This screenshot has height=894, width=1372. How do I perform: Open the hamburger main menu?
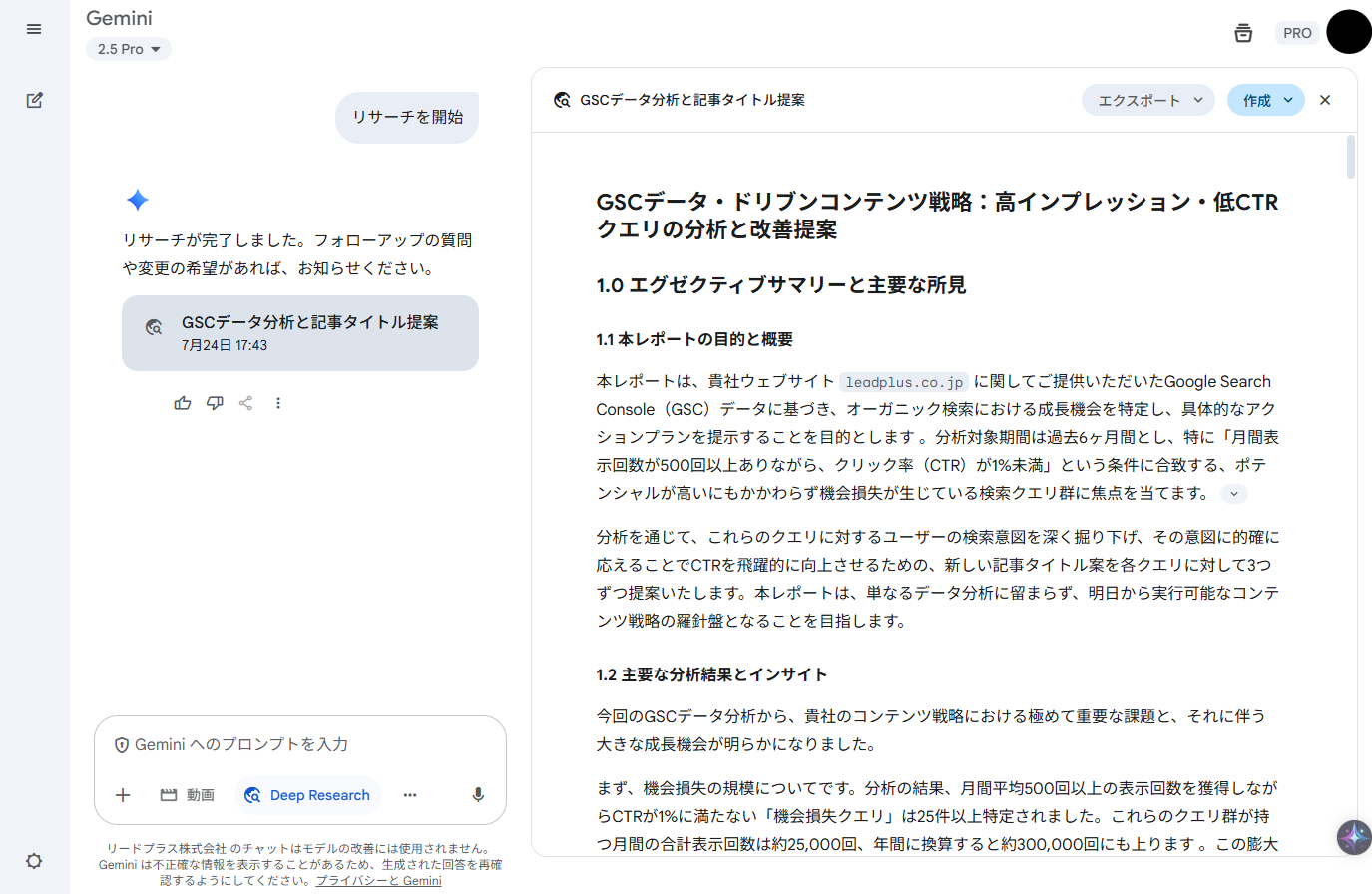tap(34, 29)
